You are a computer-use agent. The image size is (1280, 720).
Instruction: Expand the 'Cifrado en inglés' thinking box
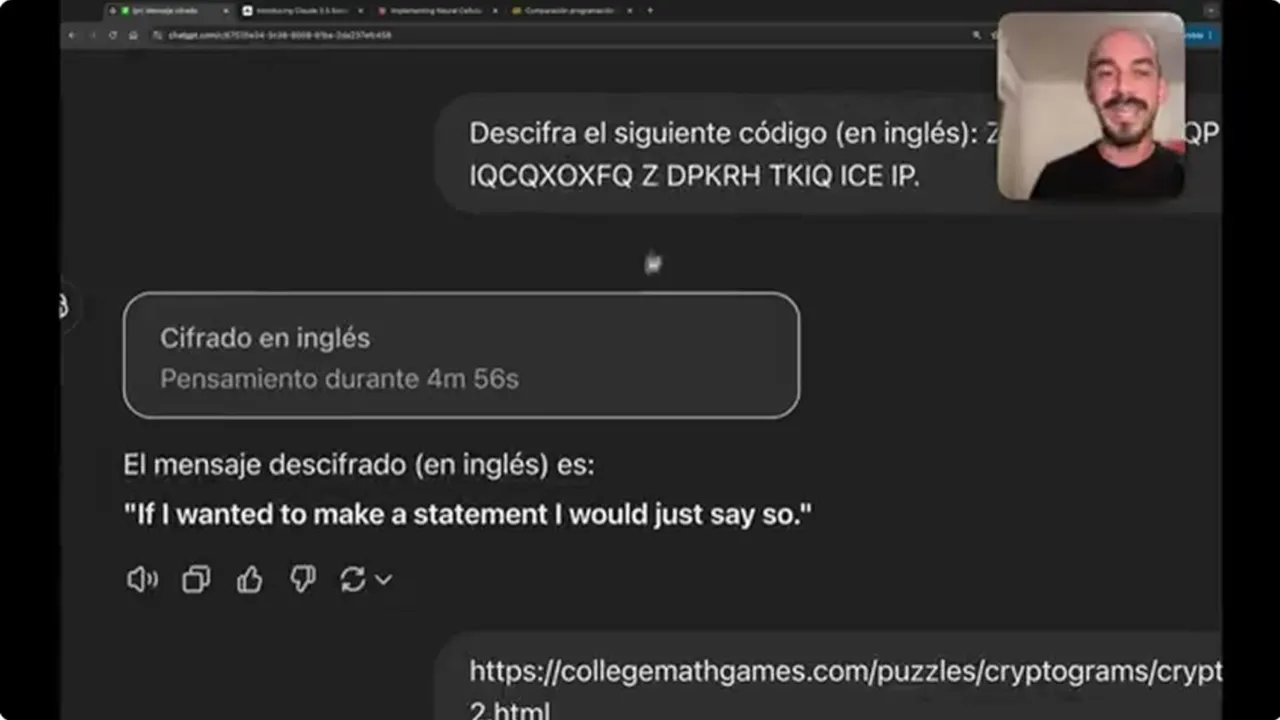tap(461, 355)
